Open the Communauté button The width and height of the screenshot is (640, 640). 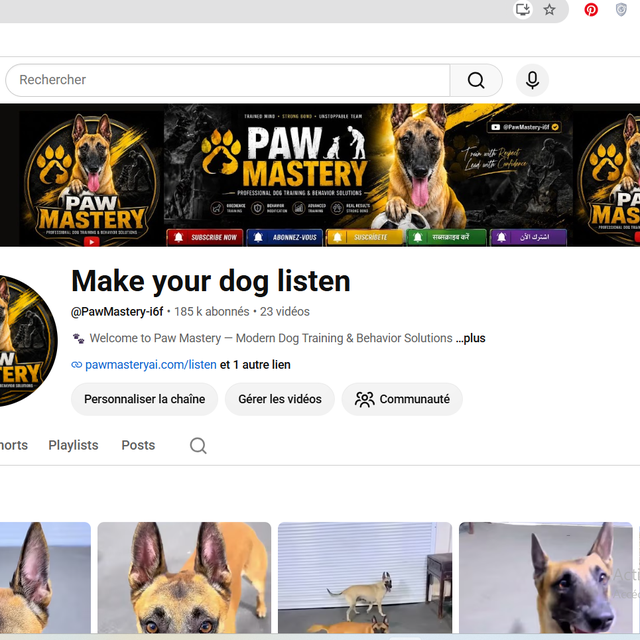click(402, 399)
